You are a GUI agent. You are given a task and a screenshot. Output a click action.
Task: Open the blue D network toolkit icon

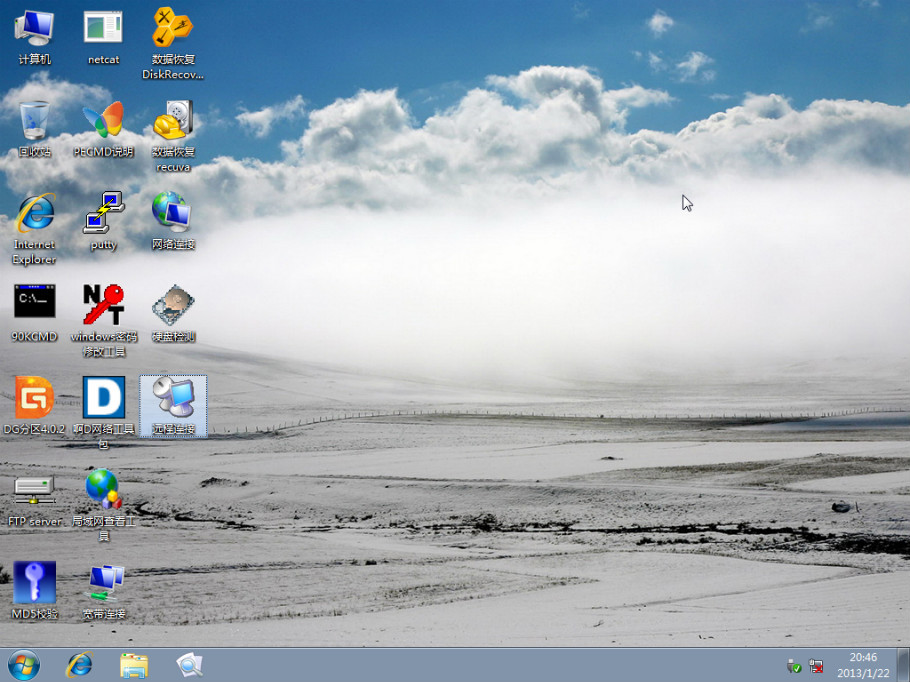[103, 397]
